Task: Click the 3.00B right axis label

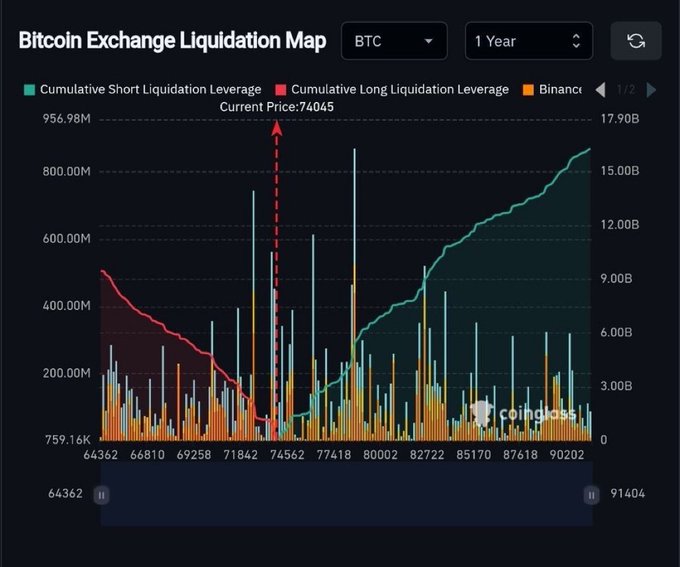Action: pyautogui.click(x=616, y=386)
